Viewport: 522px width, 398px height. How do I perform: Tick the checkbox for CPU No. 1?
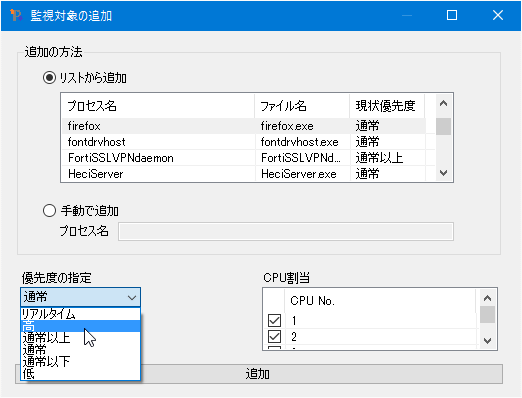tap(274, 321)
